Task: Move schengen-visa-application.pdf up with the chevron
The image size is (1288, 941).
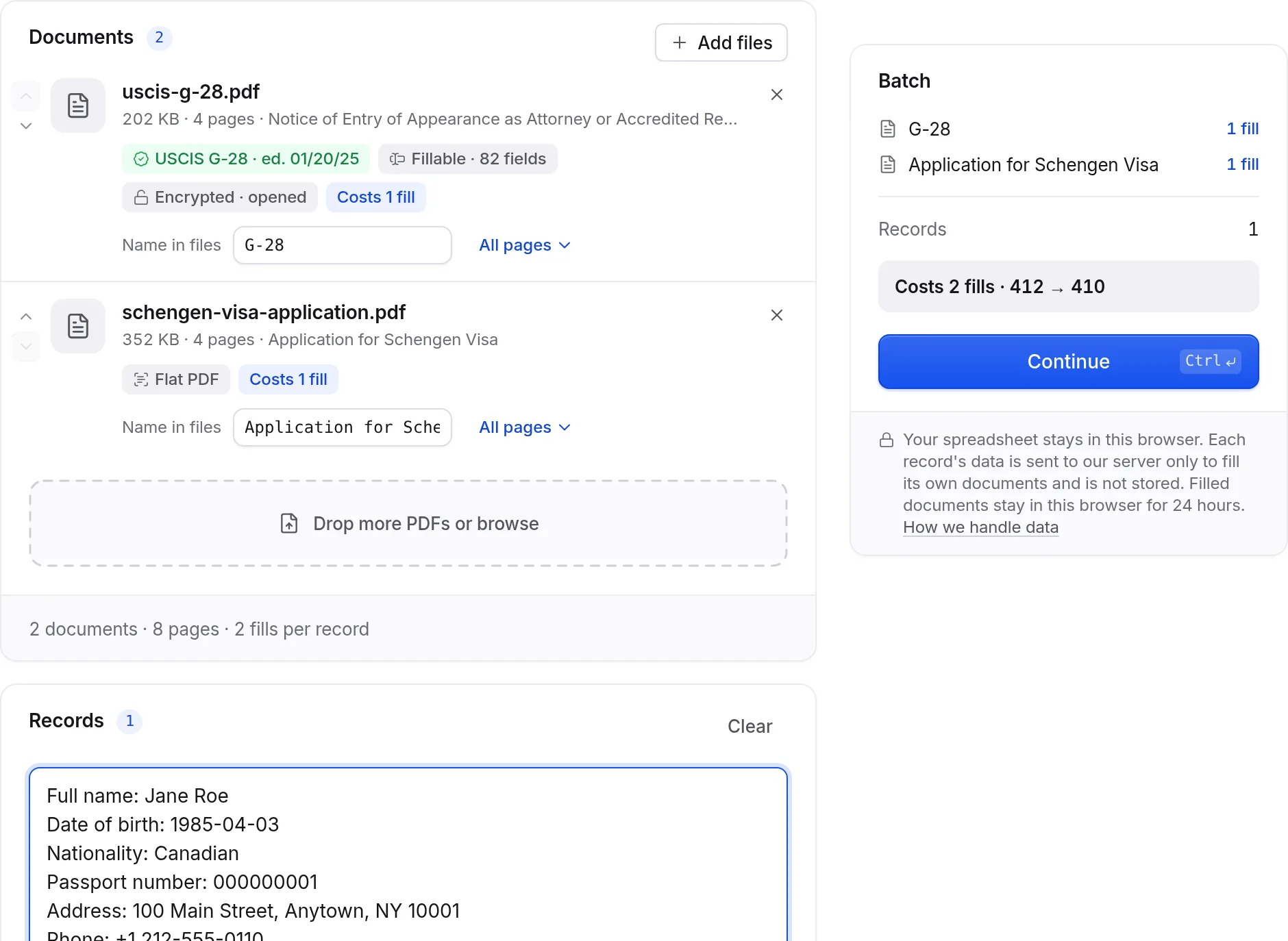Action: [x=26, y=316]
